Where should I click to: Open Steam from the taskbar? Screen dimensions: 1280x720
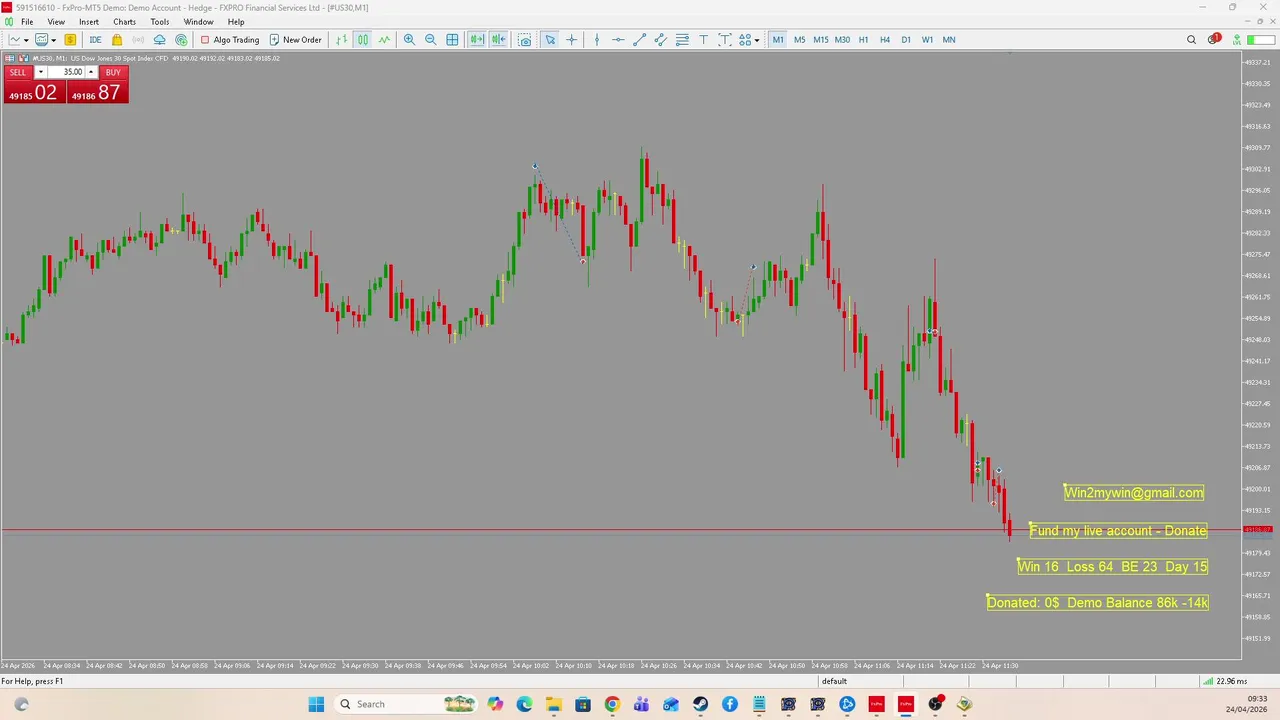(700, 704)
